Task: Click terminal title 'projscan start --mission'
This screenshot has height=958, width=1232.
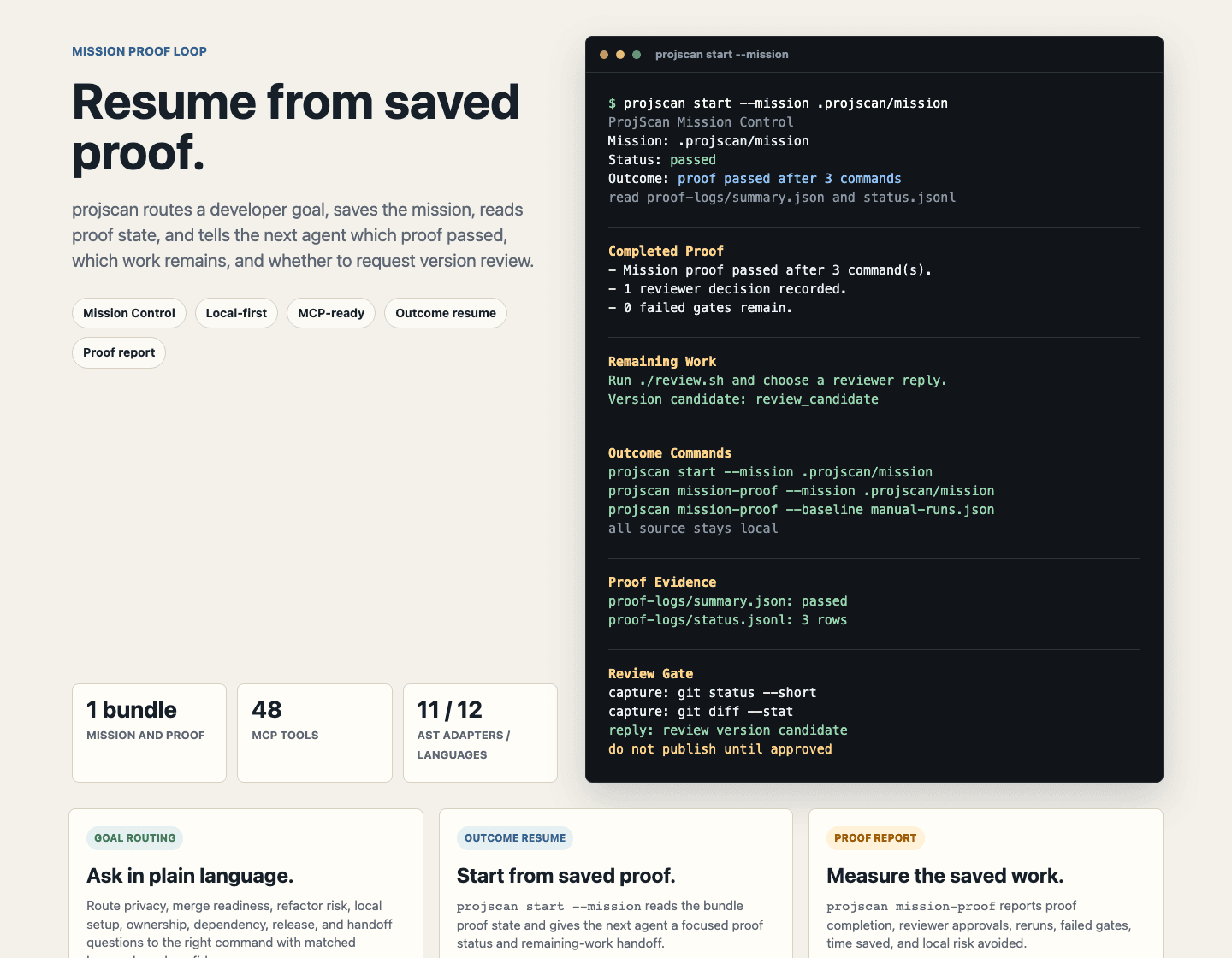Action: (722, 55)
